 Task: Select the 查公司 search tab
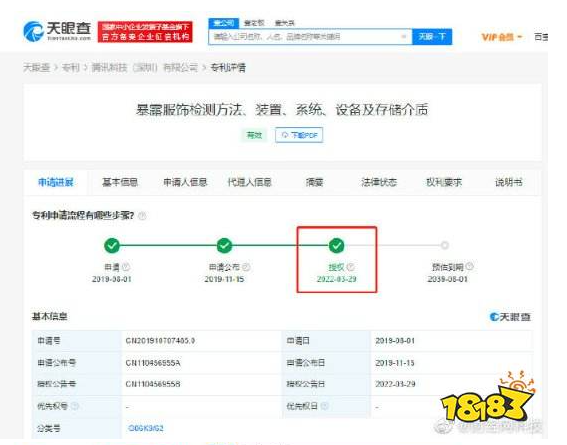tap(223, 23)
